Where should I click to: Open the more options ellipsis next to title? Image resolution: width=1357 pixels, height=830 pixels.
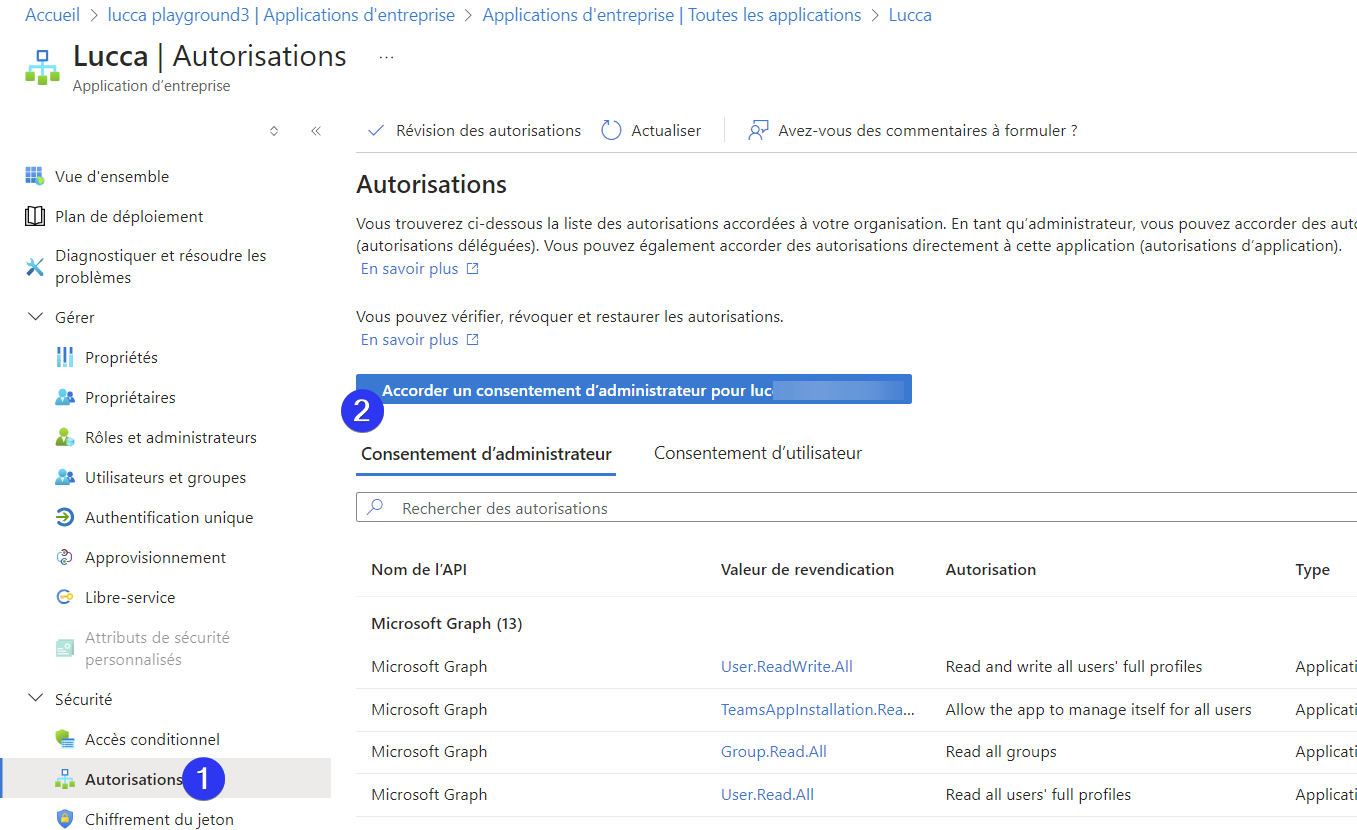coord(387,57)
